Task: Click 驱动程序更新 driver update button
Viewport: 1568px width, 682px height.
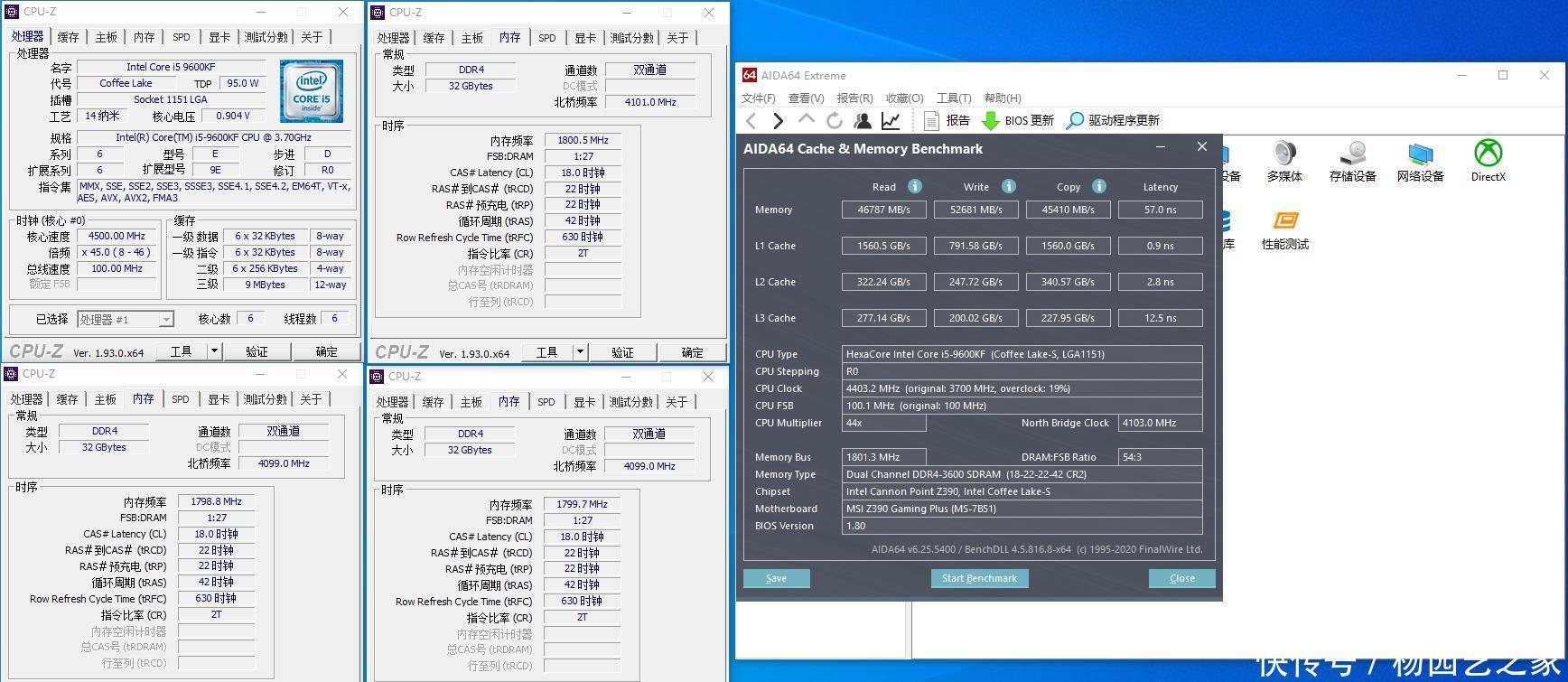Action: click(1113, 120)
